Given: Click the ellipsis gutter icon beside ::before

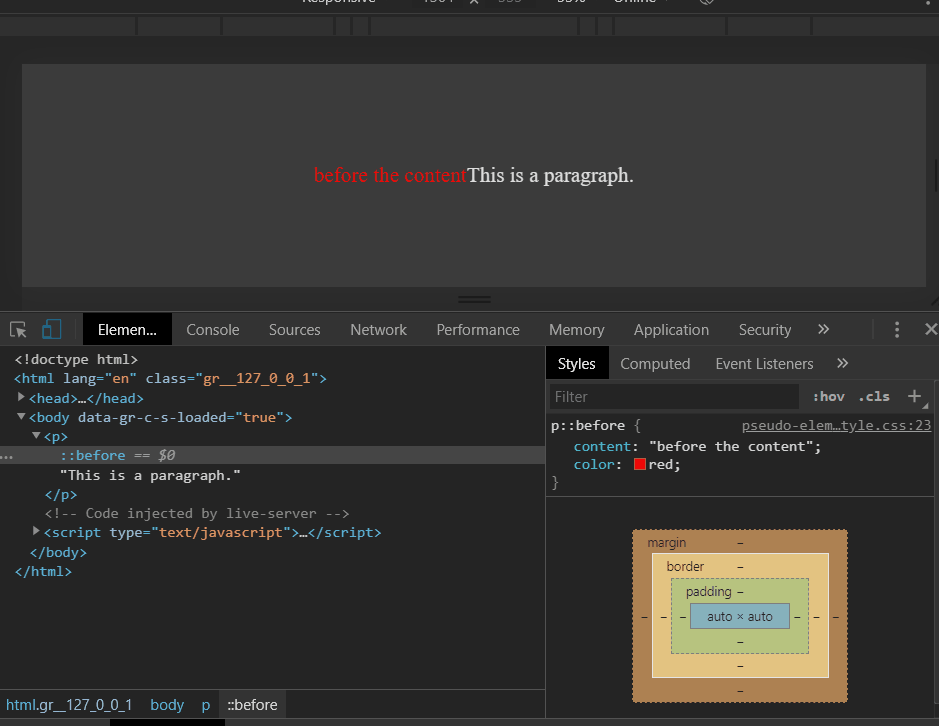Looking at the screenshot, I should pos(7,455).
